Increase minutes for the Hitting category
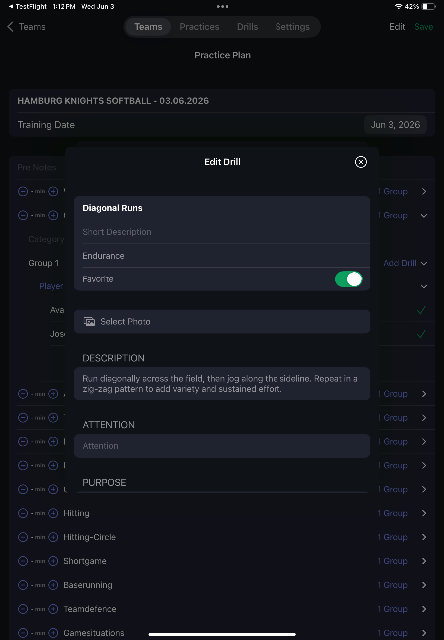This screenshot has height=640, width=444. (x=53, y=513)
